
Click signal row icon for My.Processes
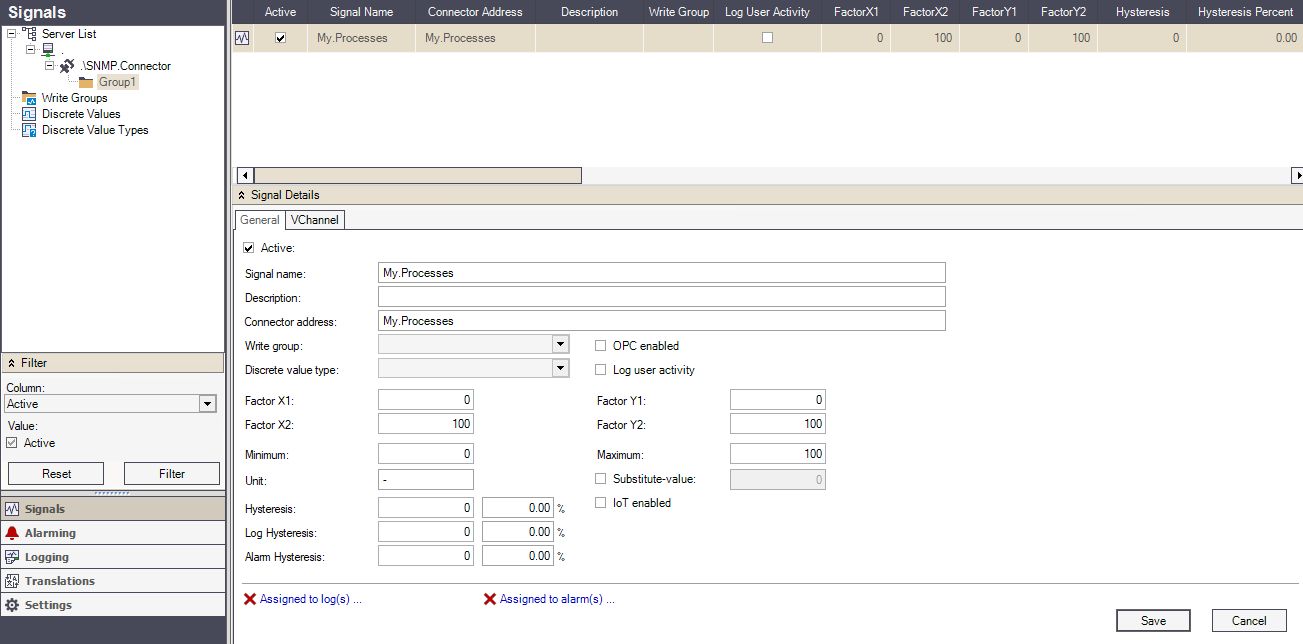click(x=242, y=39)
